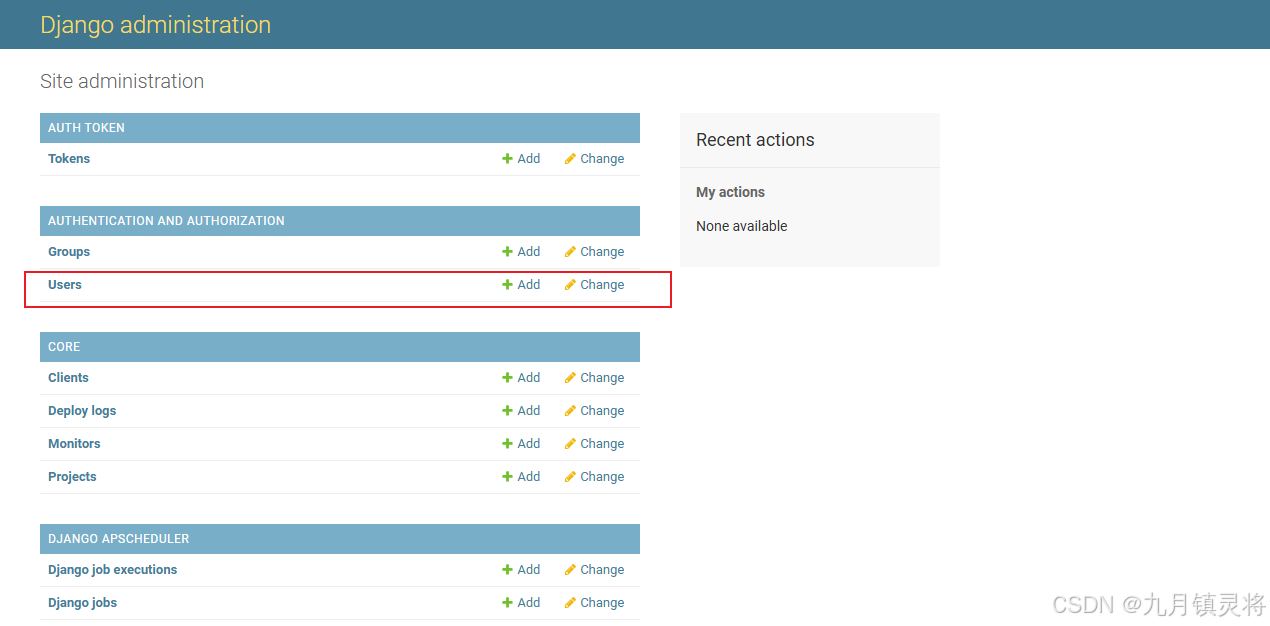Screen dimensions: 1270x626
Task: Click the Site administration heading
Action: click(x=122, y=81)
